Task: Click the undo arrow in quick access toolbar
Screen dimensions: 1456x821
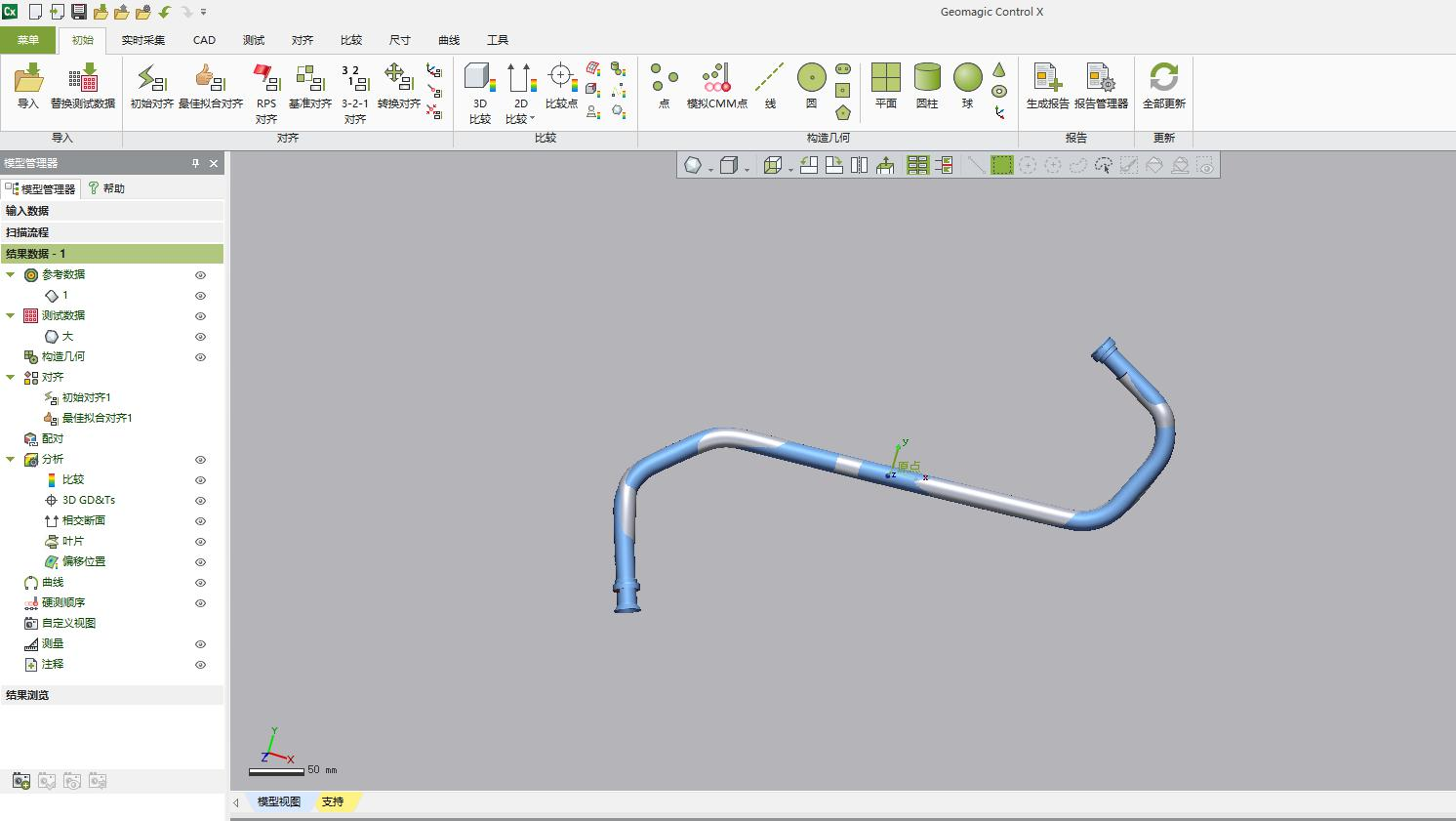Action: (x=165, y=12)
